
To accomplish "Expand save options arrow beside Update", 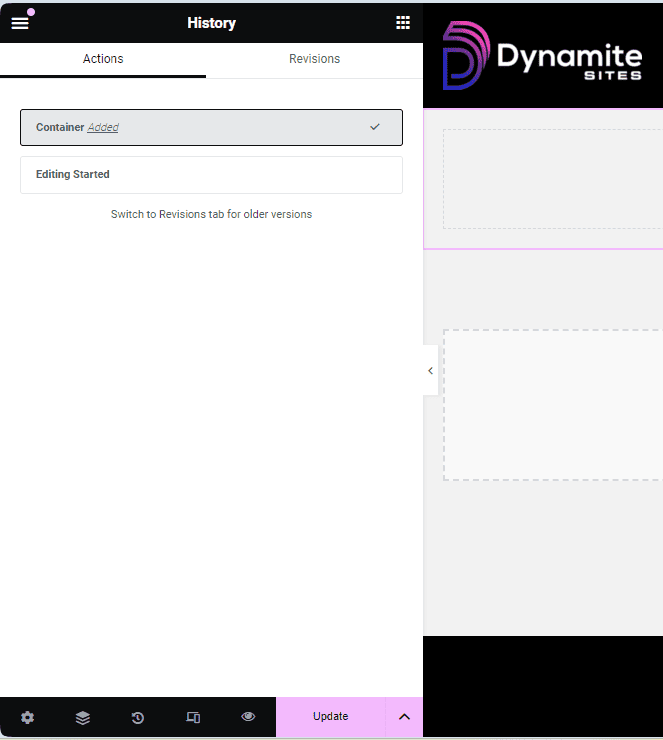I will [x=404, y=717].
